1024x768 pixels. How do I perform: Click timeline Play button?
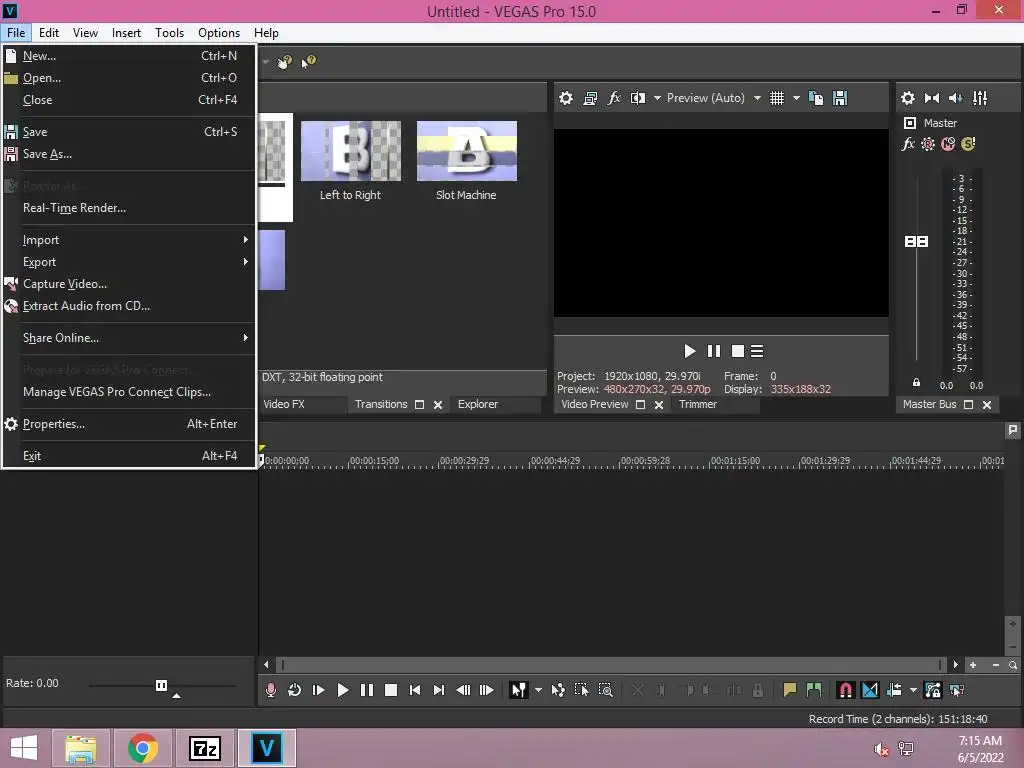coord(343,690)
